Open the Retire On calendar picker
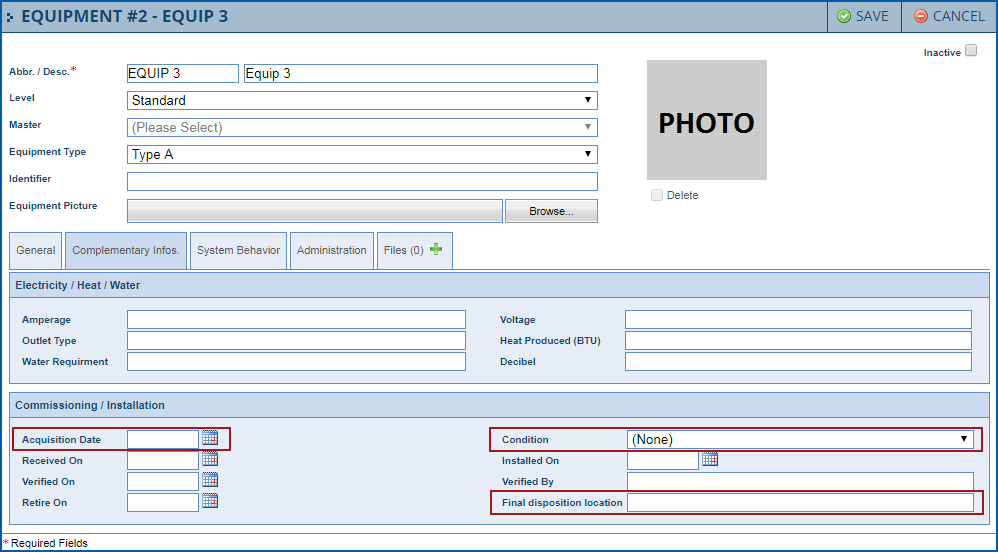The image size is (998, 552). point(210,501)
